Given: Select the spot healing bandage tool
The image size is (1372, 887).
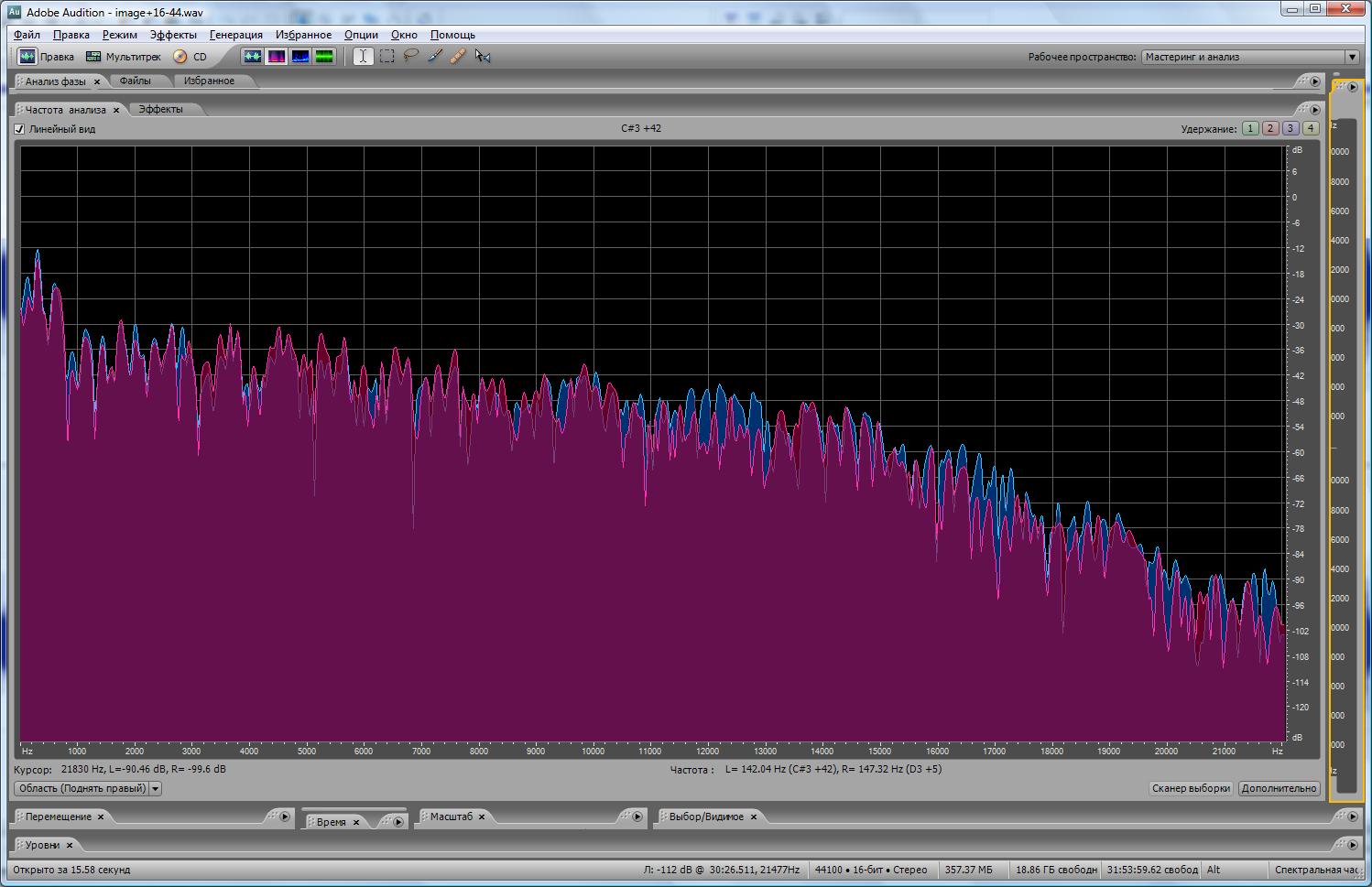Looking at the screenshot, I should pyautogui.click(x=458, y=57).
